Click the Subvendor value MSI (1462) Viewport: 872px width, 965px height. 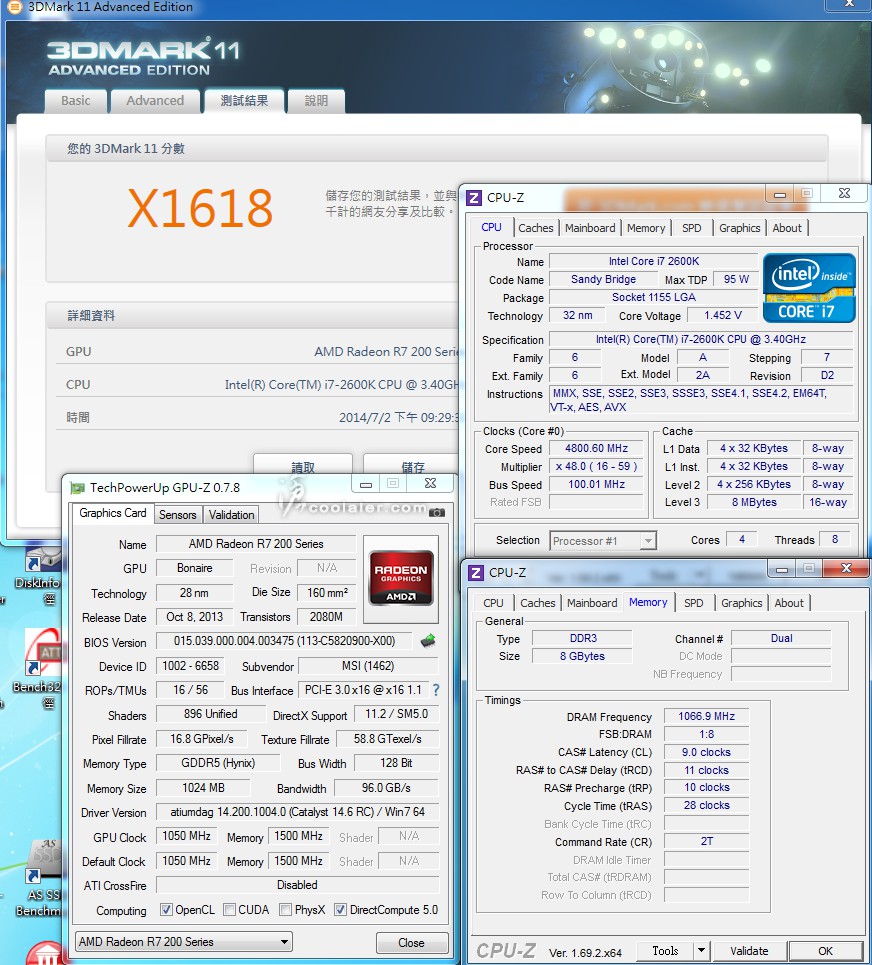click(x=368, y=666)
